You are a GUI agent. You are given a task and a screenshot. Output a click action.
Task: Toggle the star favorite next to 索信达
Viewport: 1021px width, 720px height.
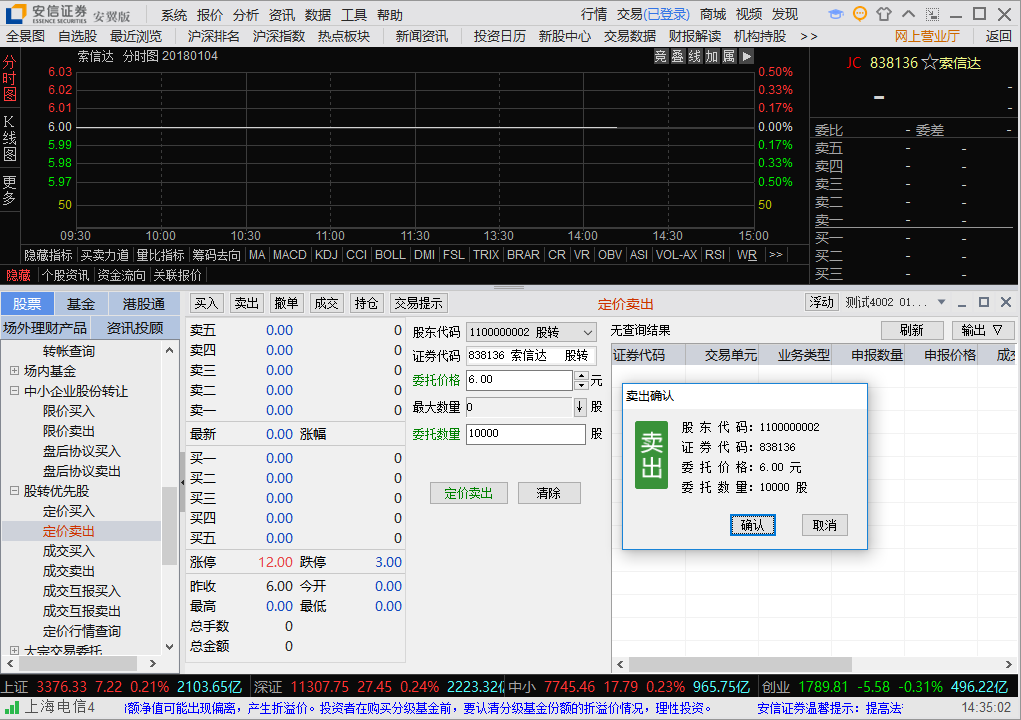click(930, 63)
